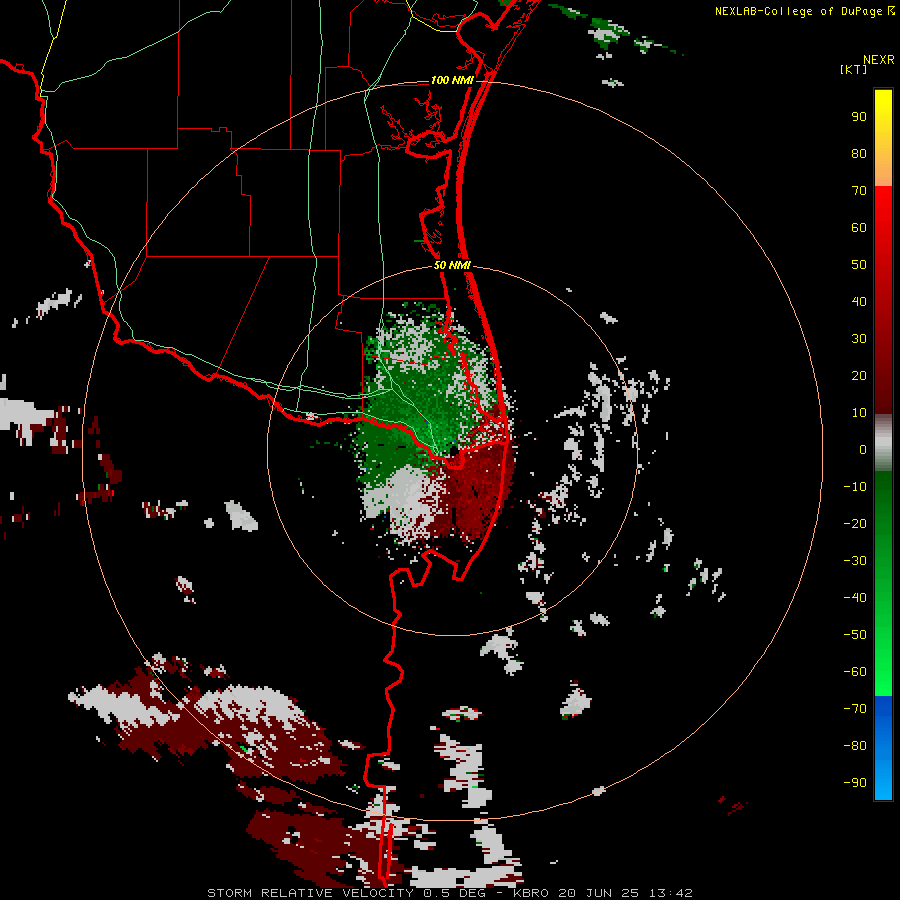This screenshot has width=900, height=900.
Task: Click the NEXR label above the scale
Action: [x=878, y=60]
